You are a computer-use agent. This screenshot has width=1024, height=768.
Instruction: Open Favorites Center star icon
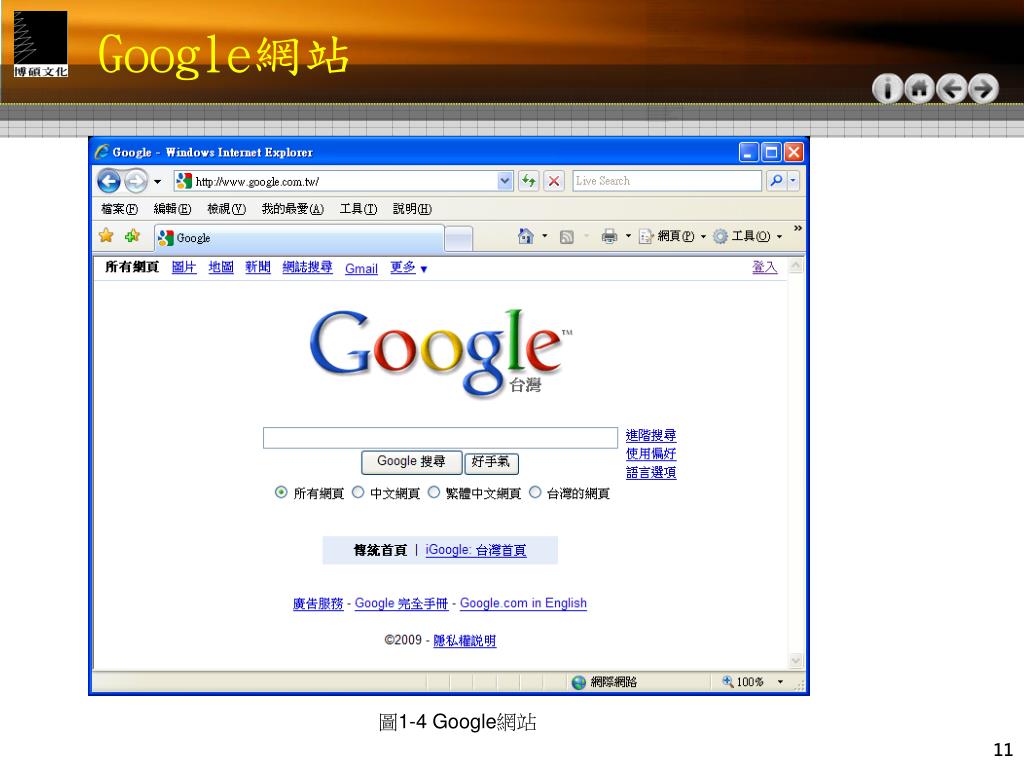pyautogui.click(x=106, y=236)
